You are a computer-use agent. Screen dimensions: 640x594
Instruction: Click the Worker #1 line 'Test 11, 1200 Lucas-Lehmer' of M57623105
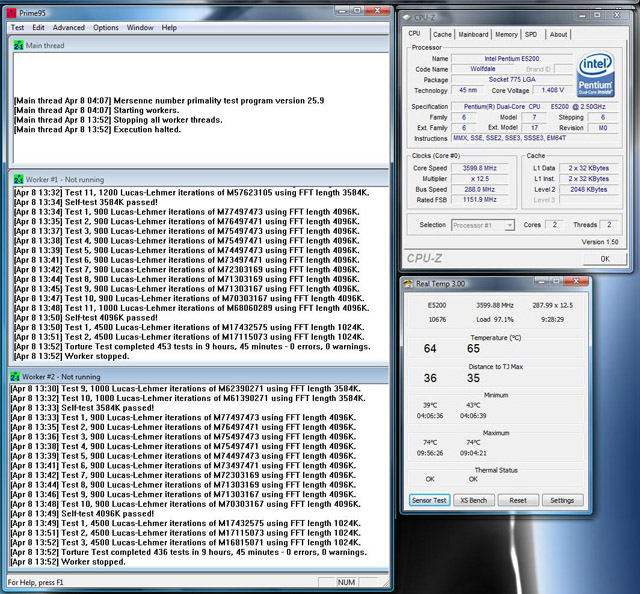[191, 193]
